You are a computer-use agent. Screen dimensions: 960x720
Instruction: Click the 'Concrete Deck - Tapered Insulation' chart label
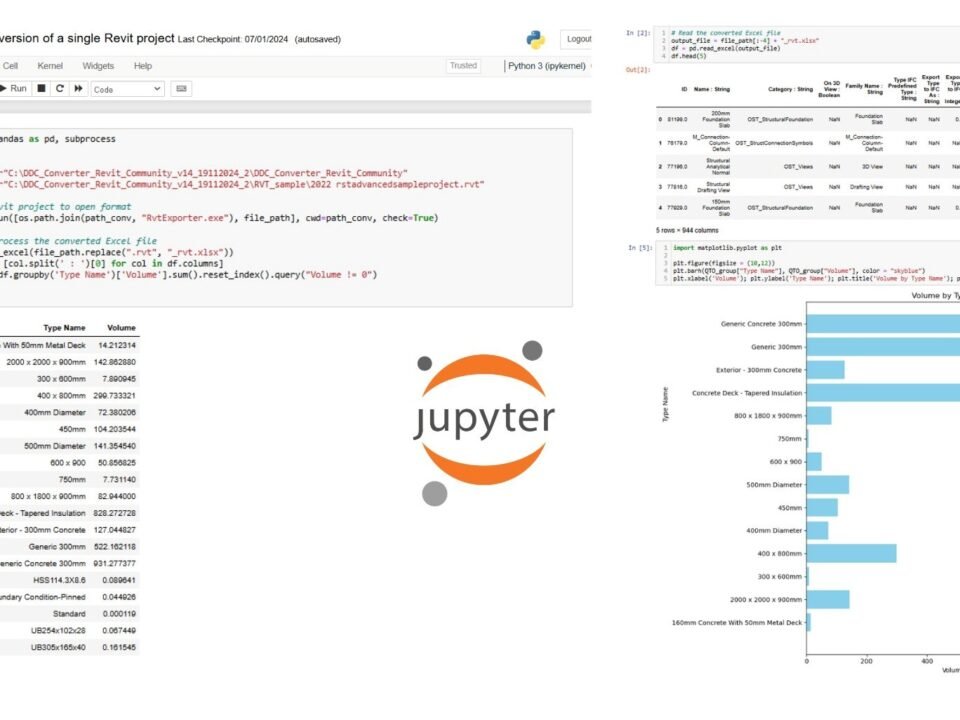point(747,393)
